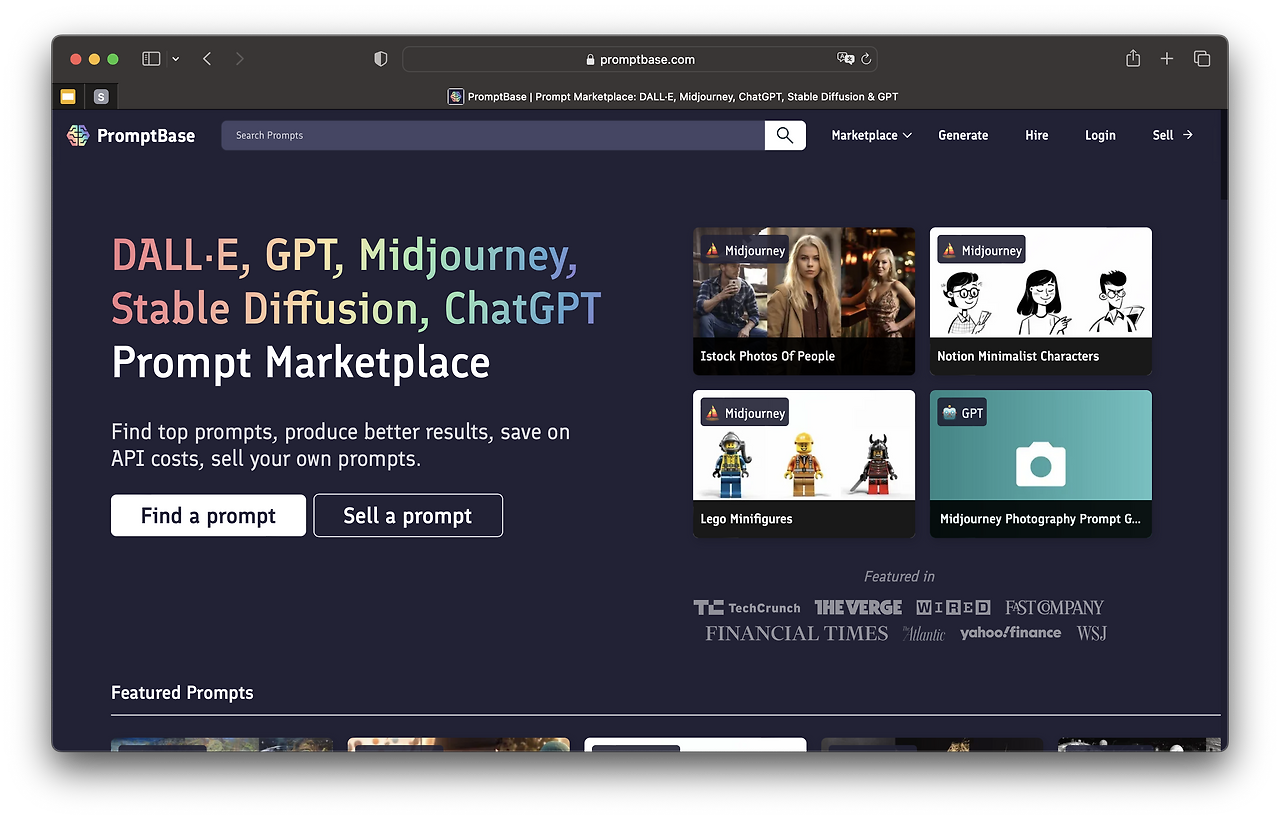This screenshot has height=820, width=1280.
Task: Click the Featured Prompts heading
Action: [182, 692]
